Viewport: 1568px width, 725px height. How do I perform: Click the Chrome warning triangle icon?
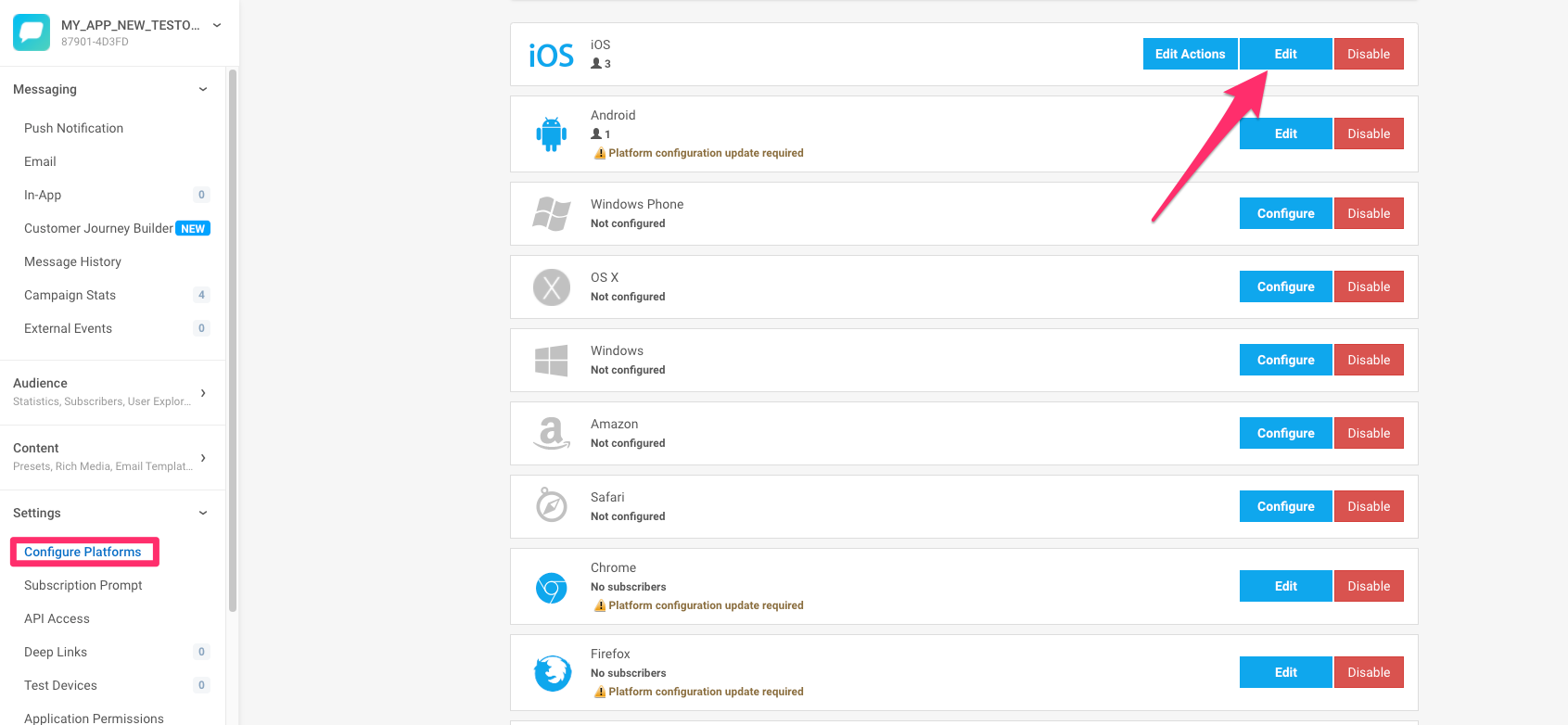pos(600,606)
